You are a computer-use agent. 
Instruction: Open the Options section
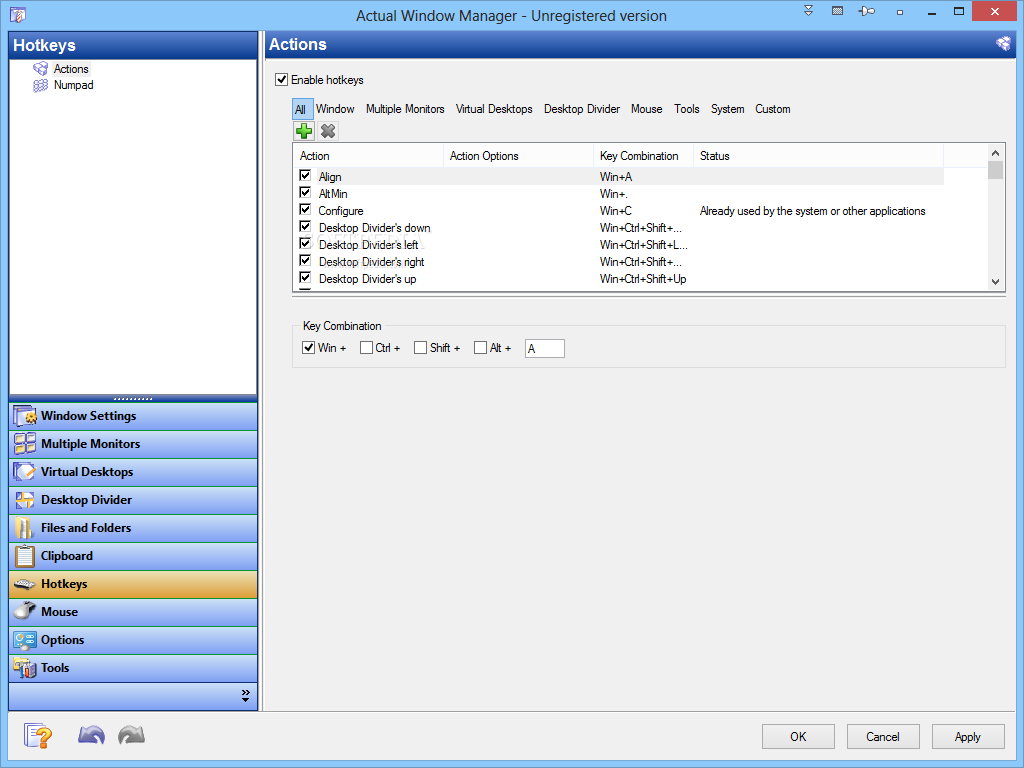coord(133,640)
